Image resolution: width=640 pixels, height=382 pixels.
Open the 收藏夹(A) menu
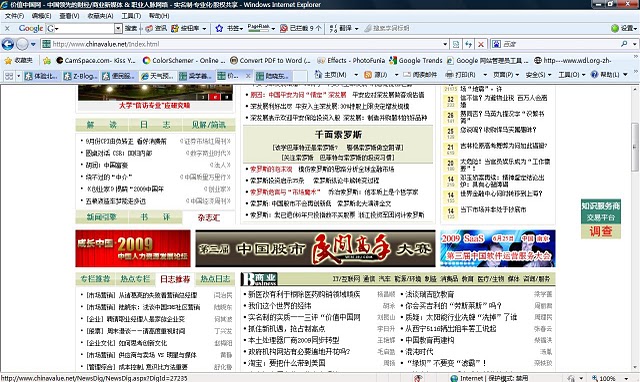(100, 16)
